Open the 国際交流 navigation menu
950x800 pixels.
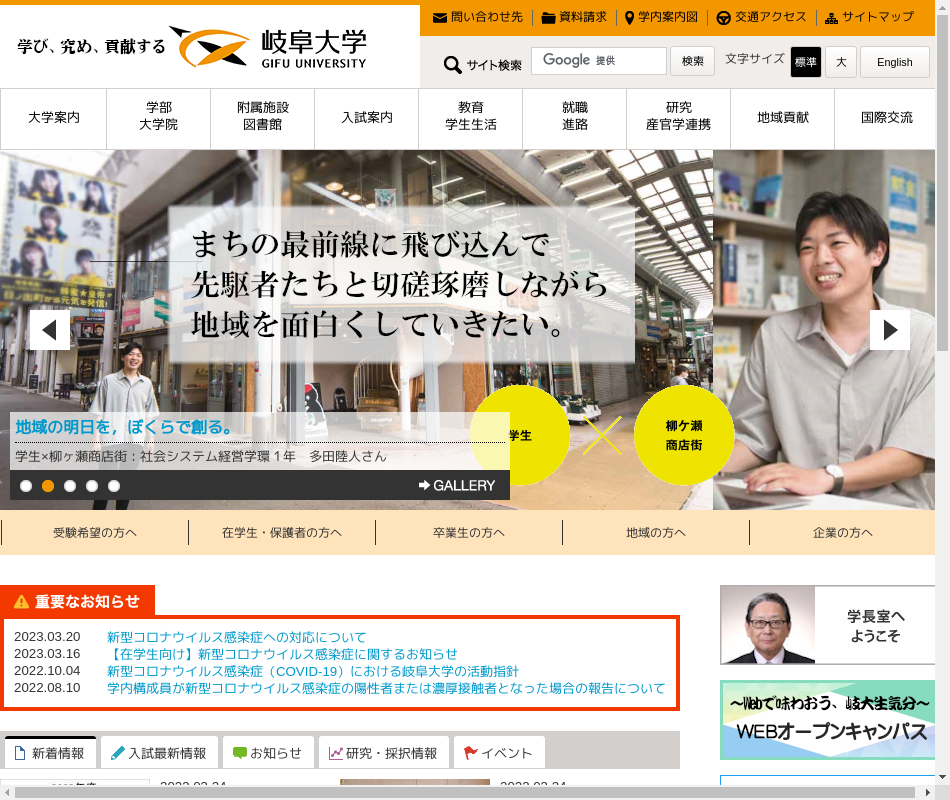[886, 118]
